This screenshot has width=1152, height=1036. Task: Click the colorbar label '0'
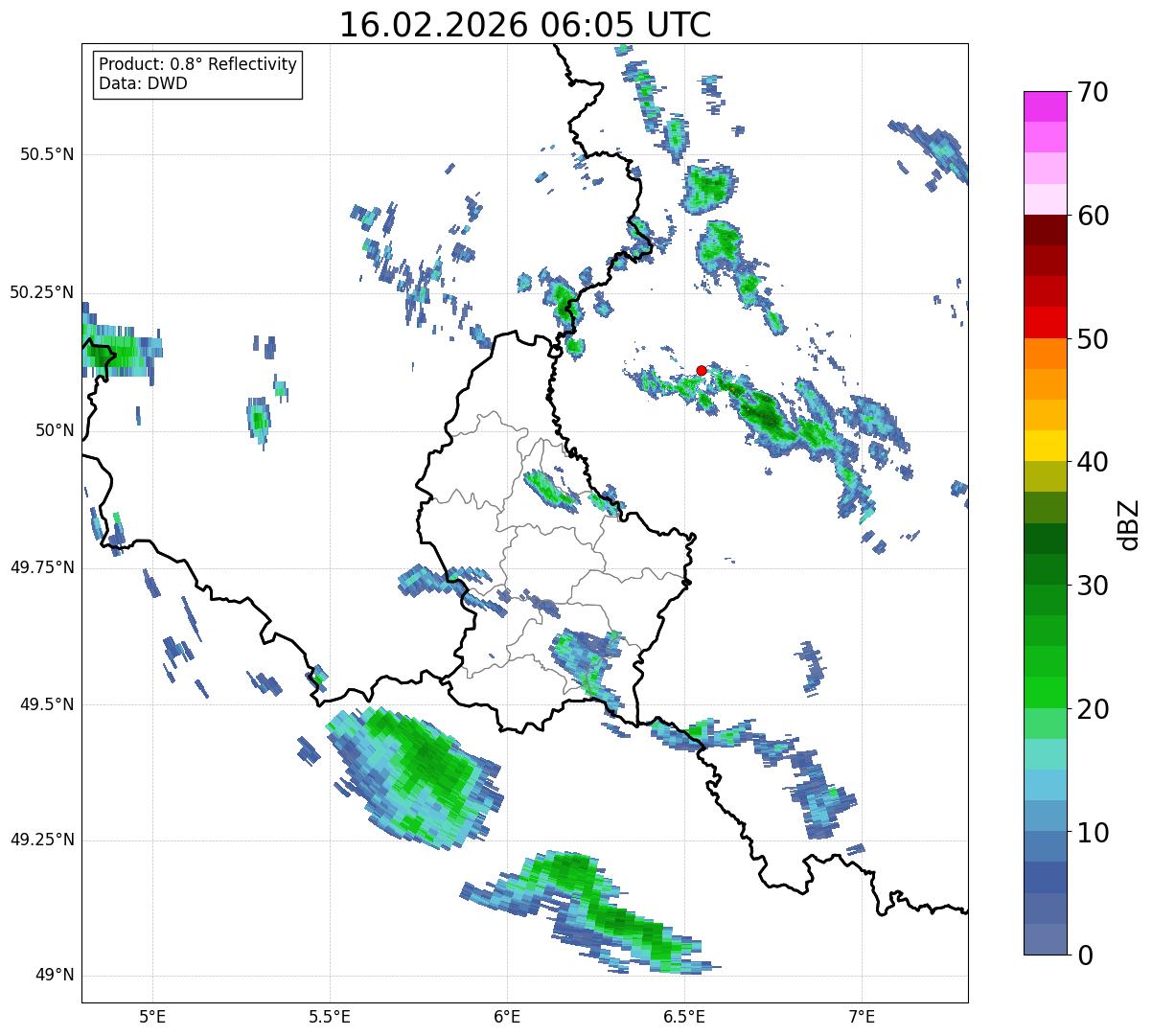(x=1084, y=955)
